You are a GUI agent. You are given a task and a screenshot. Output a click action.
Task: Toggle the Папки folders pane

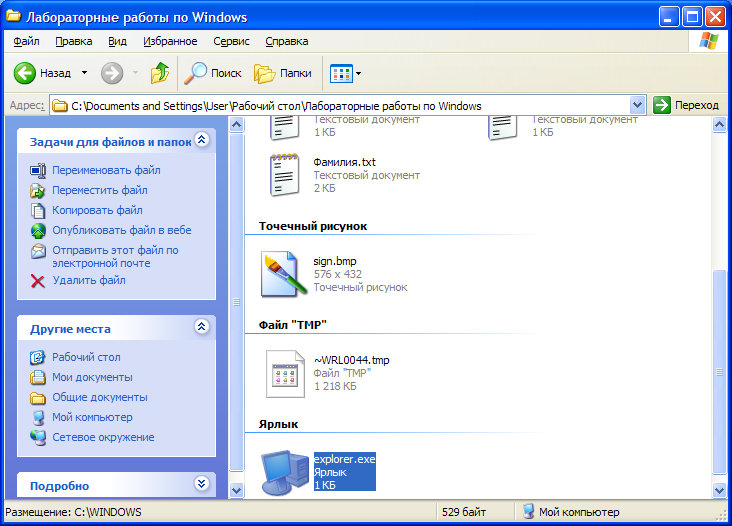point(283,73)
